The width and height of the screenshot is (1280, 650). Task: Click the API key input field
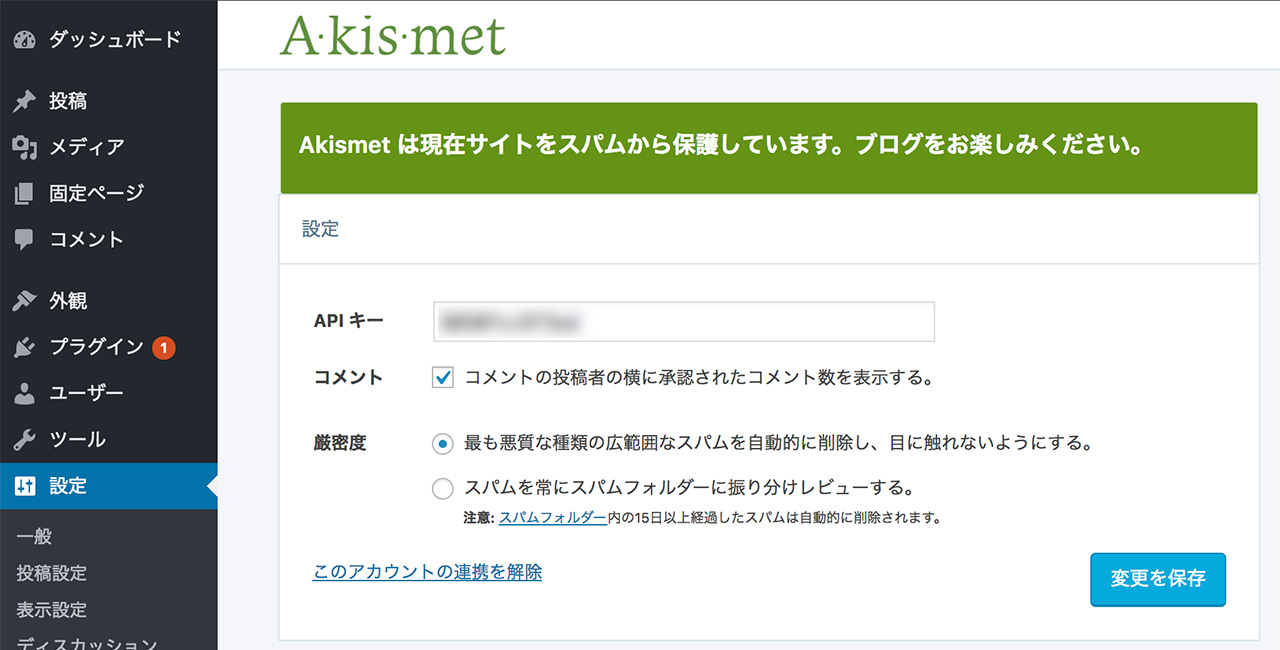point(684,322)
